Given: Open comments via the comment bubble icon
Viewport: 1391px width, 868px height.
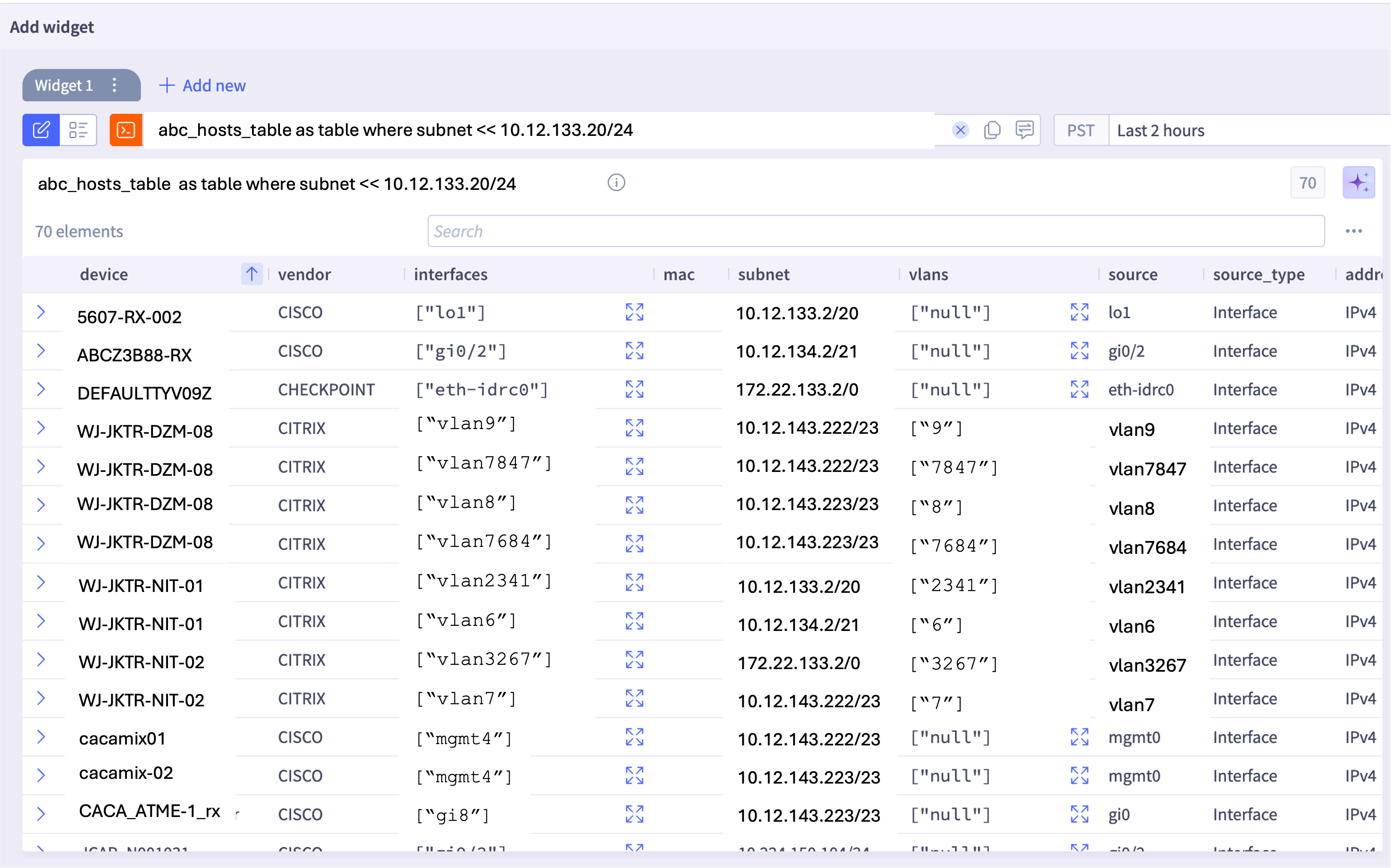Looking at the screenshot, I should pos(1025,130).
